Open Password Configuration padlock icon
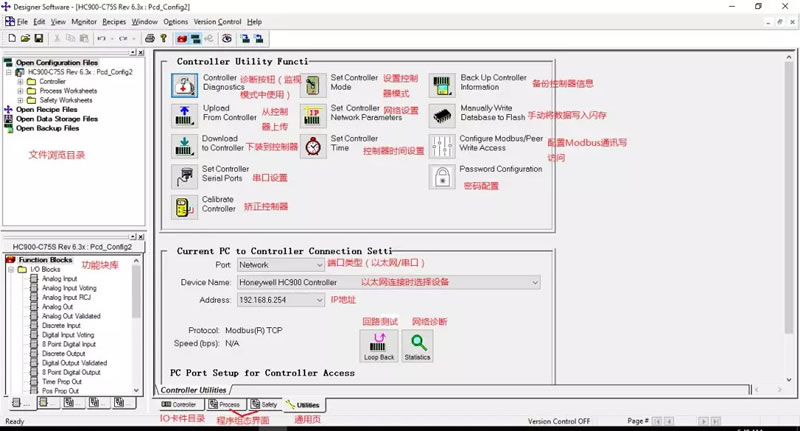Screen dimensions: 800x431 click(x=442, y=176)
